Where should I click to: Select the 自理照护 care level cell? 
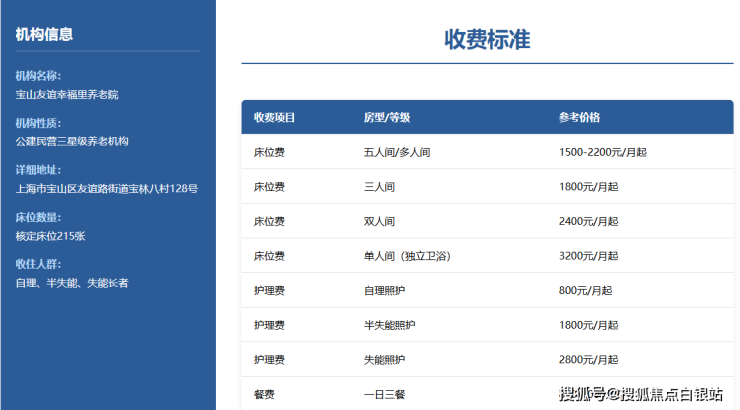click(384, 291)
